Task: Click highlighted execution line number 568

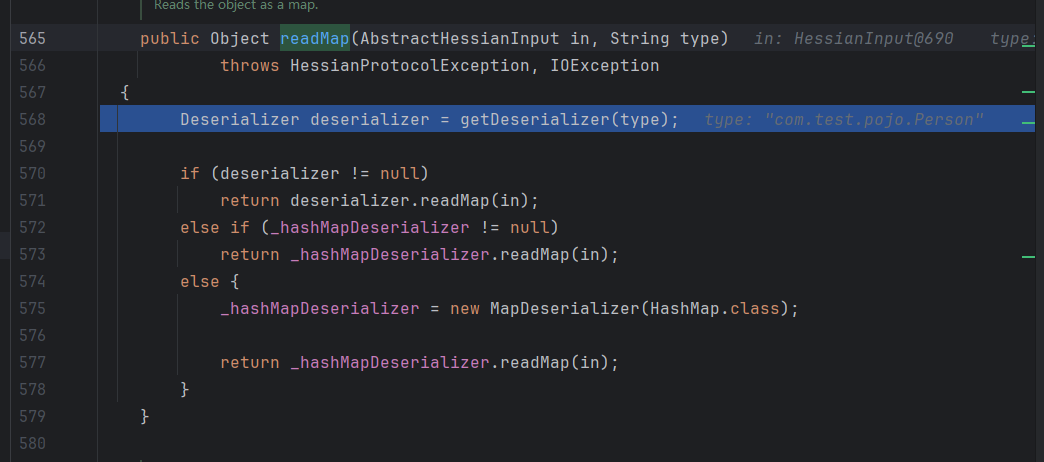Action: click(32, 120)
